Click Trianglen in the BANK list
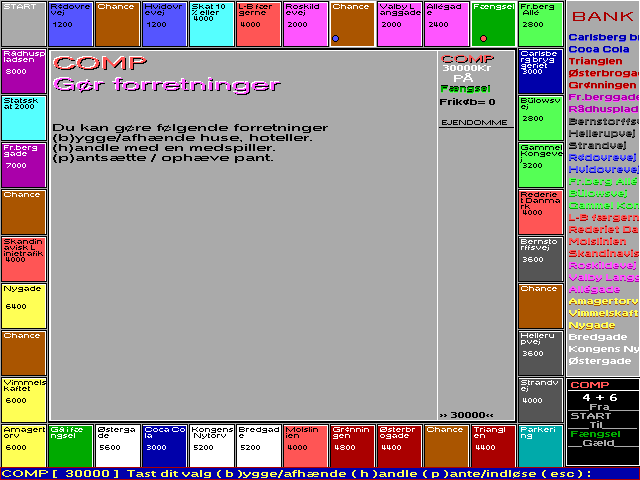Viewport: 640px width, 480px height. point(596,61)
